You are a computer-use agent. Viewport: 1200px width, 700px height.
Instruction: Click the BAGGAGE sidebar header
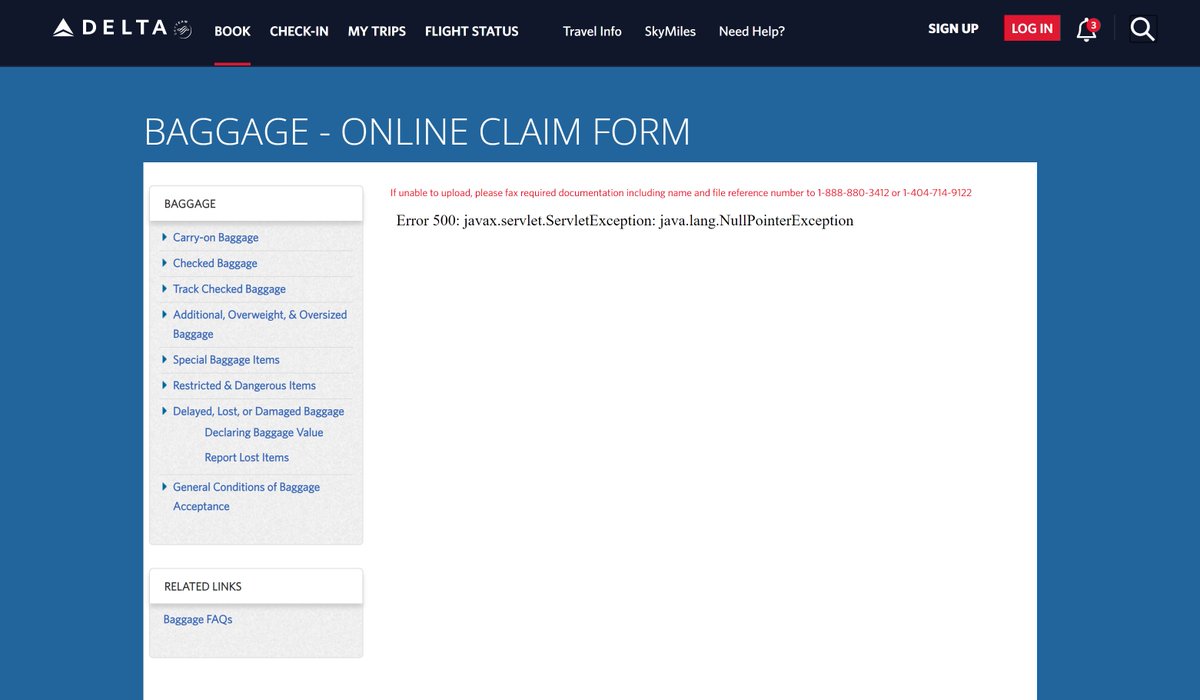(256, 204)
